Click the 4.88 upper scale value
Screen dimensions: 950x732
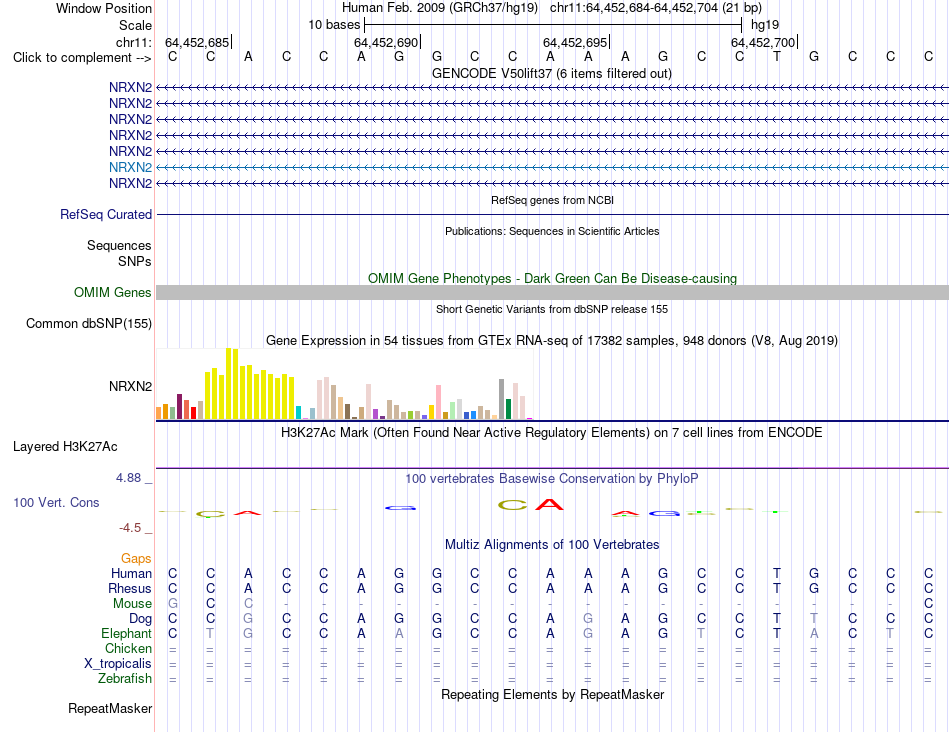pos(128,477)
